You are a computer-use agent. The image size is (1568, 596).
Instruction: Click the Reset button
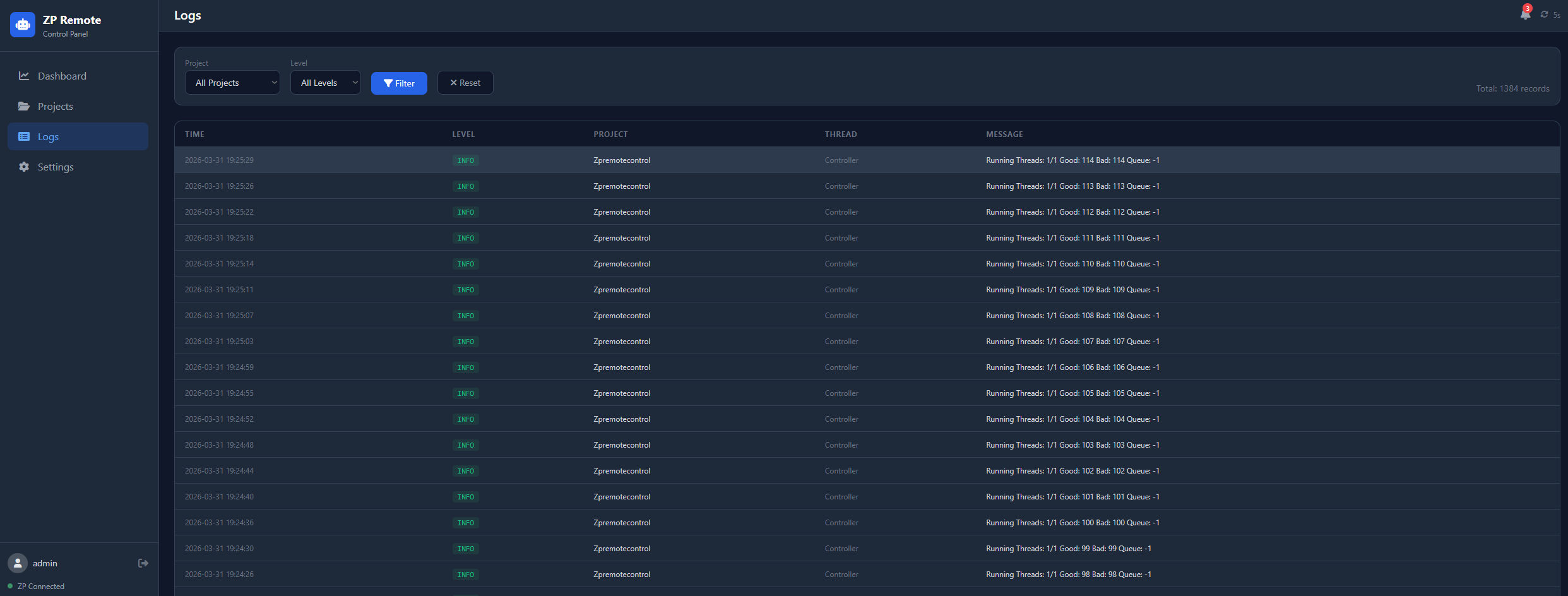coord(465,83)
